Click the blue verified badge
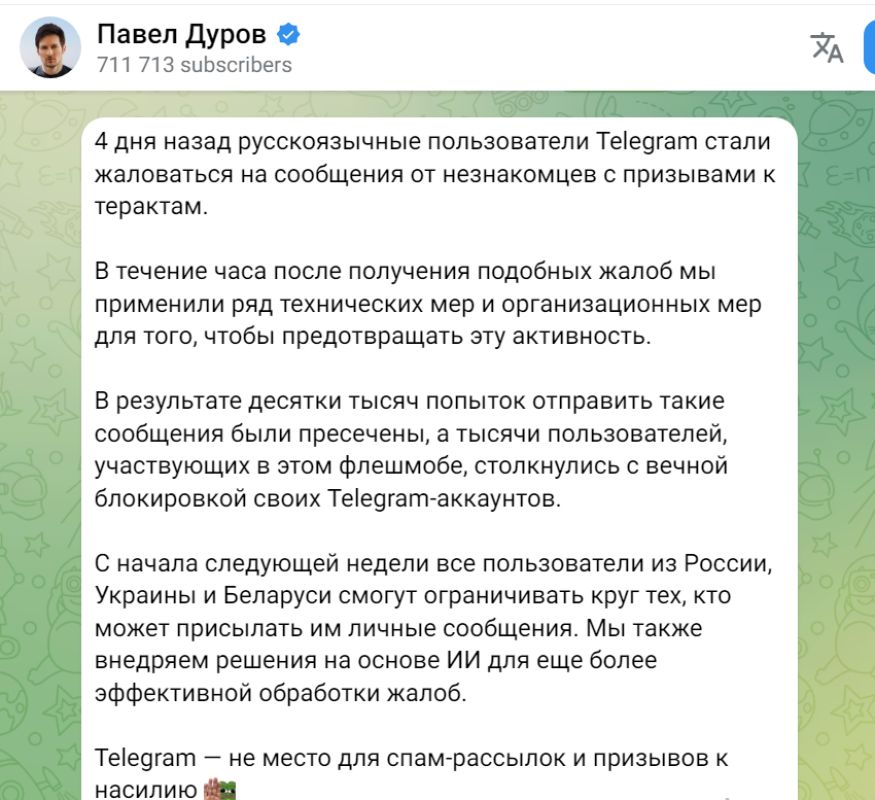This screenshot has height=800, width=875. pyautogui.click(x=289, y=35)
